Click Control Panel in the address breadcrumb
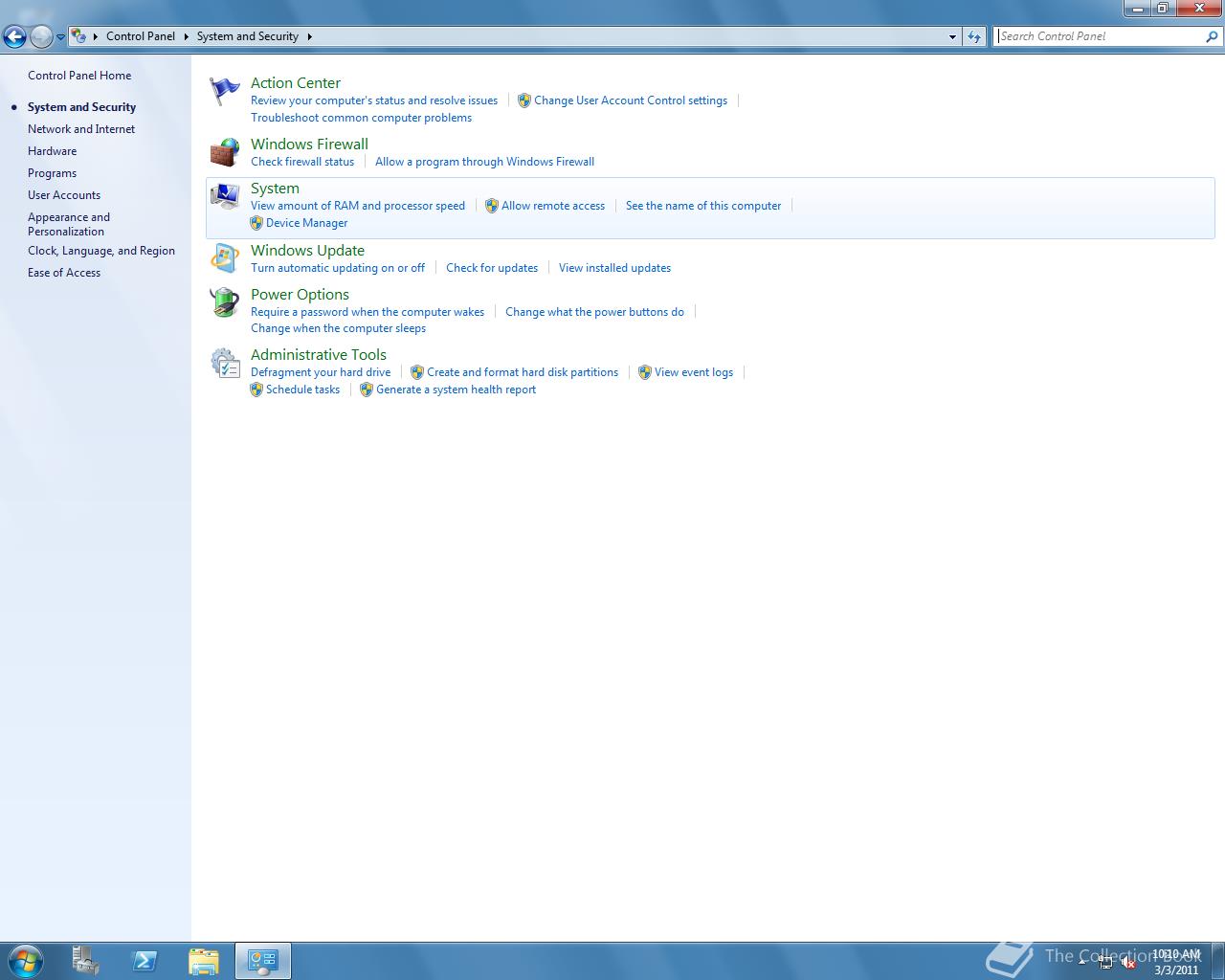The width and height of the screenshot is (1225, 980). pos(141,36)
